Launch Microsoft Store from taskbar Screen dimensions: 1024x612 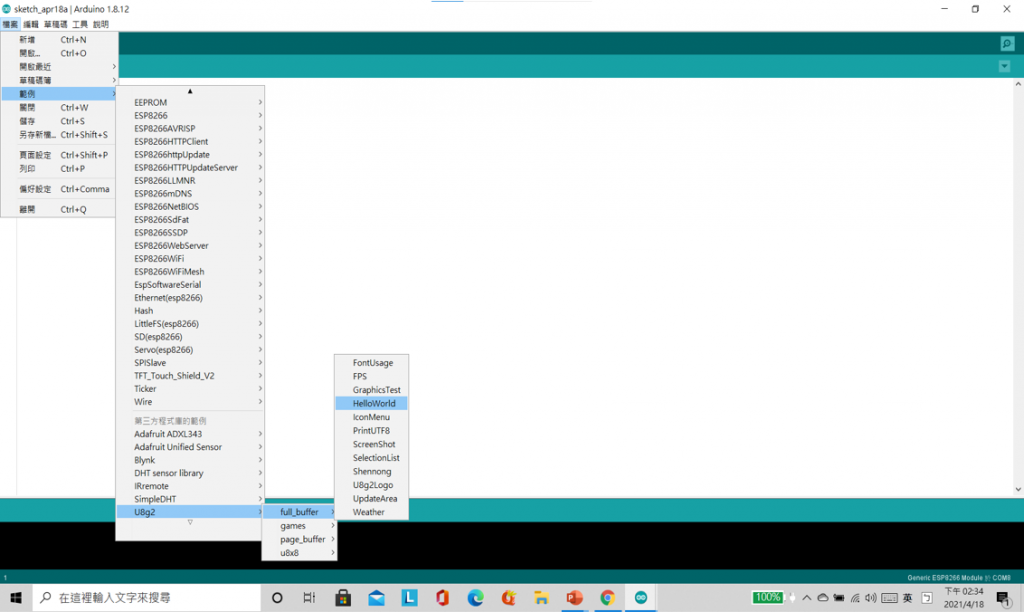click(x=343, y=598)
